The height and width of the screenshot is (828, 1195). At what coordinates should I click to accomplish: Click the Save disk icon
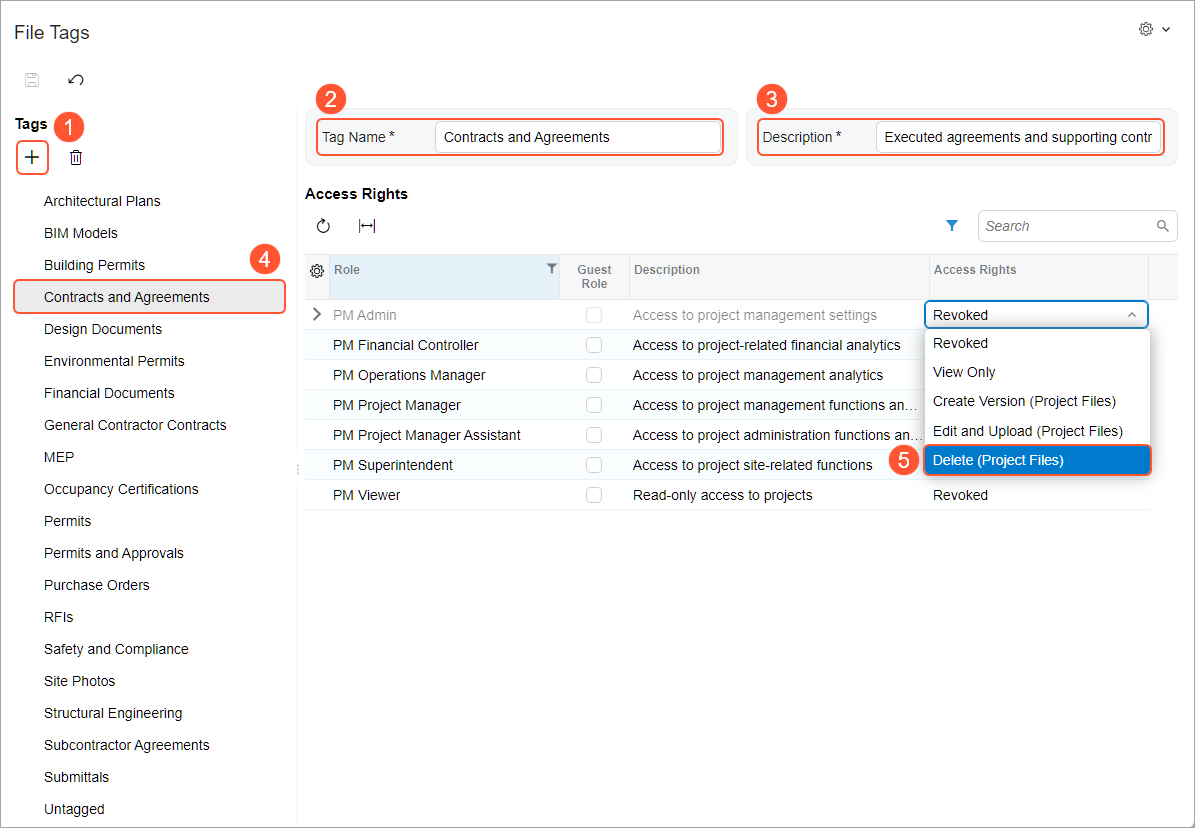(x=32, y=79)
